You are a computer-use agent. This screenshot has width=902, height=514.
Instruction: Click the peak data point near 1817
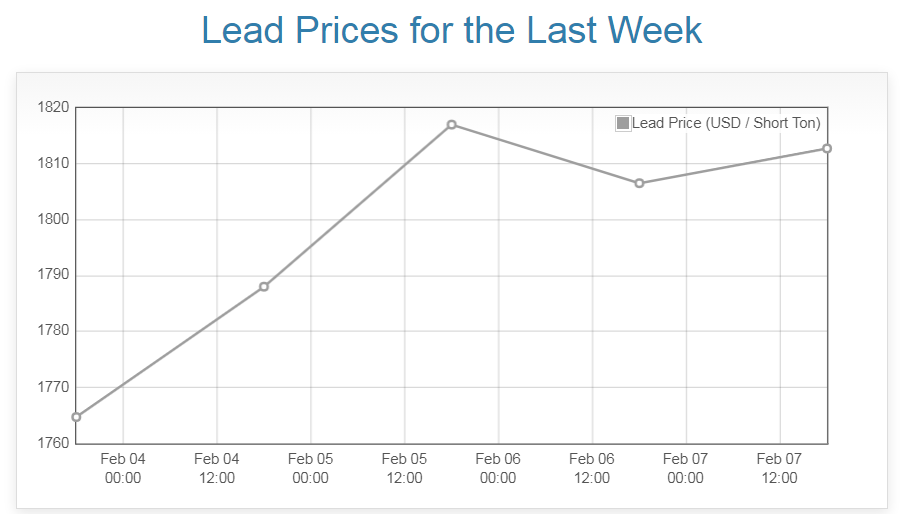[x=452, y=125]
